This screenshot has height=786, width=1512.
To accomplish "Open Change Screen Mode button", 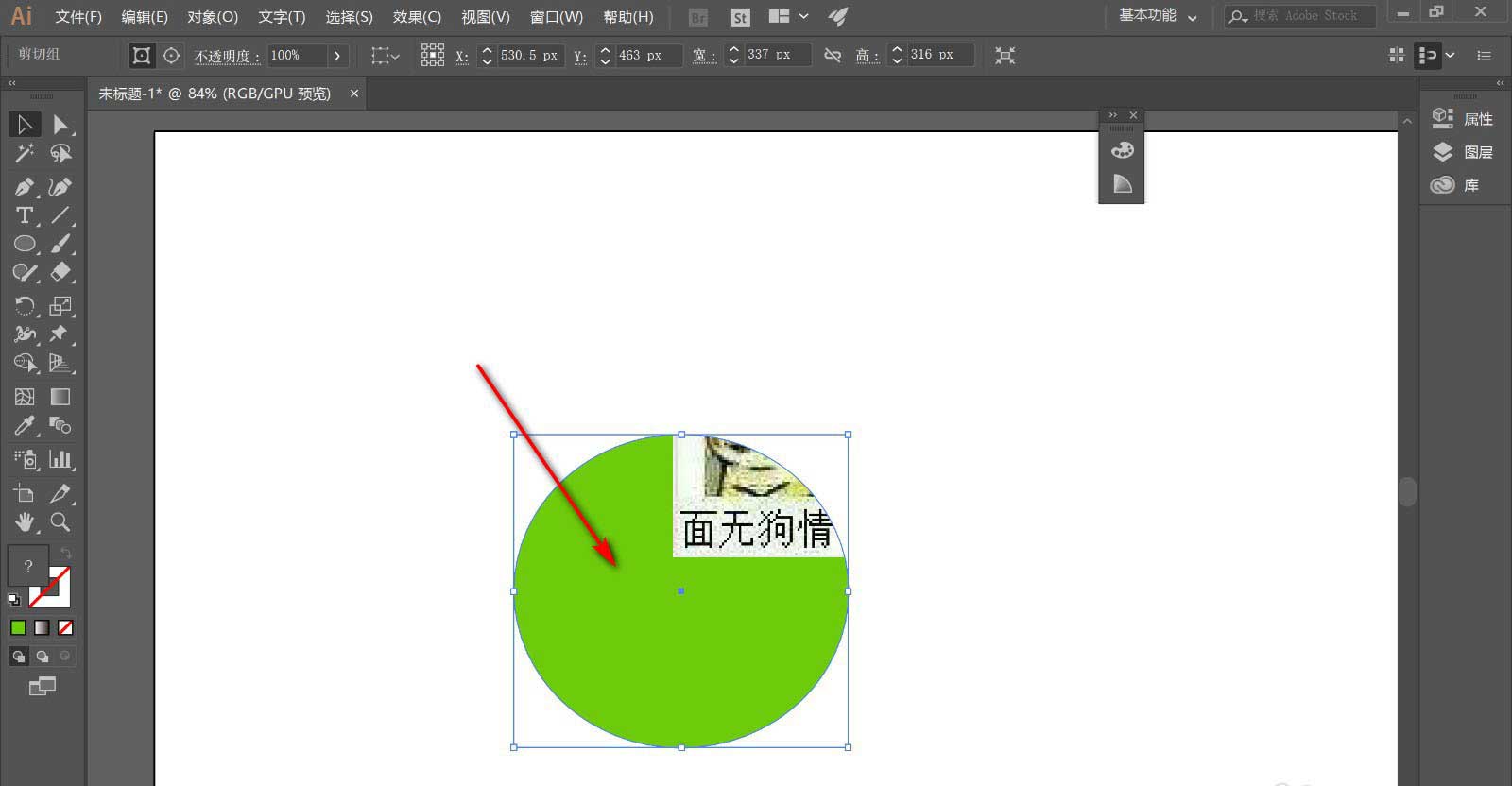I will click(x=43, y=687).
